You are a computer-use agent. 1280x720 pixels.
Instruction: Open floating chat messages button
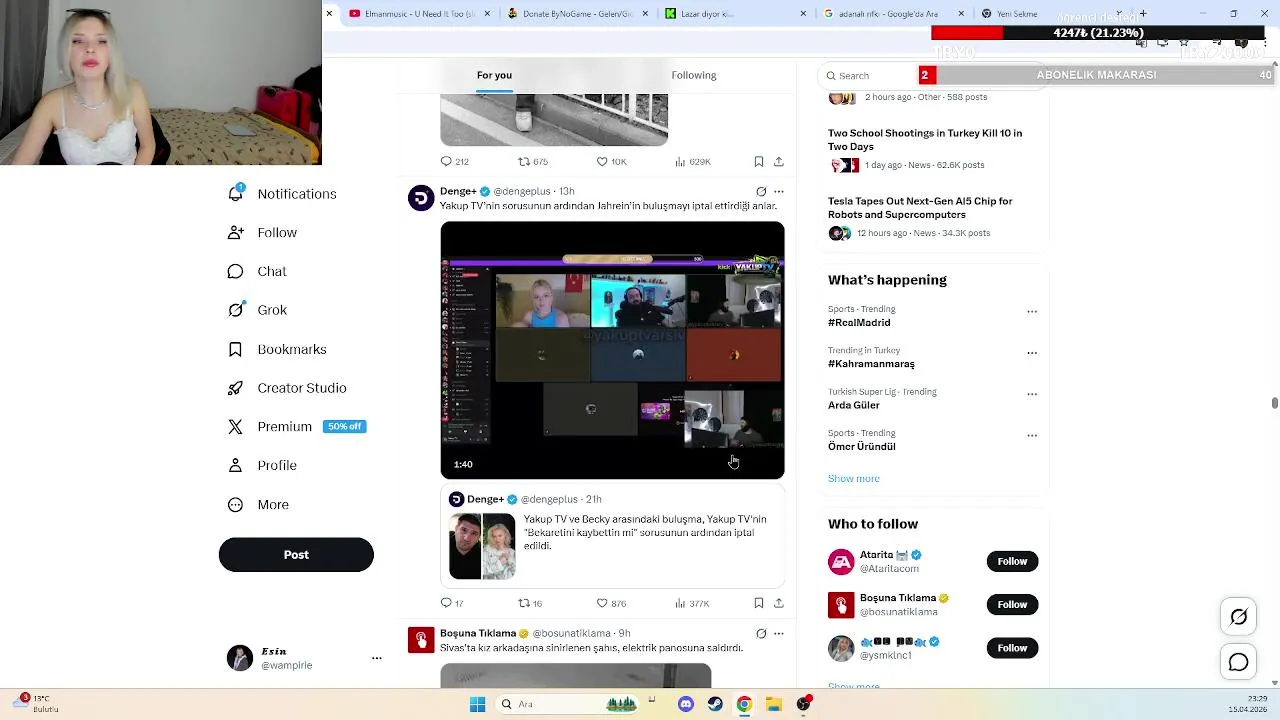1239,662
